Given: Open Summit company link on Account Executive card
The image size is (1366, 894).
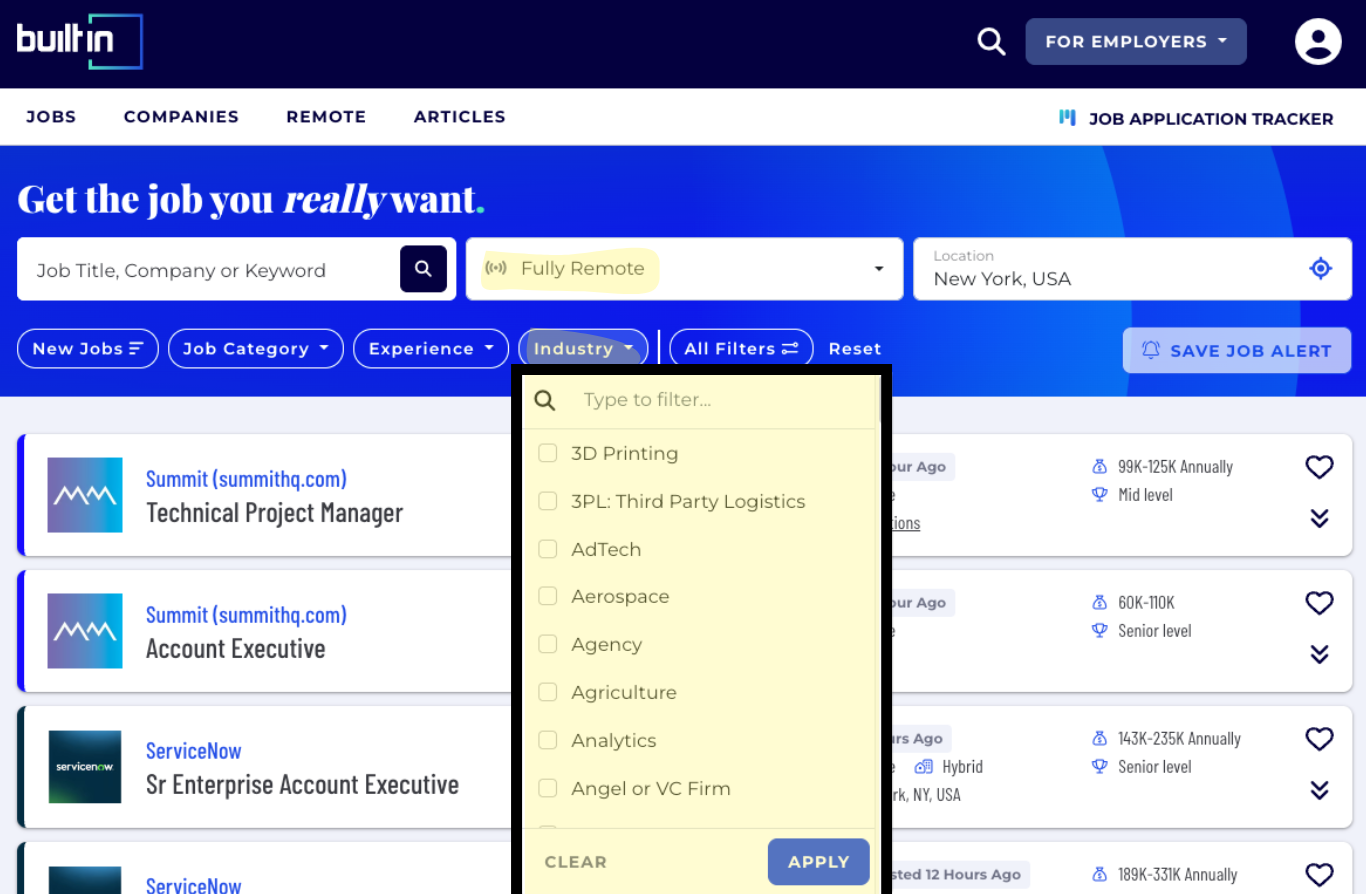Looking at the screenshot, I should coord(246,615).
